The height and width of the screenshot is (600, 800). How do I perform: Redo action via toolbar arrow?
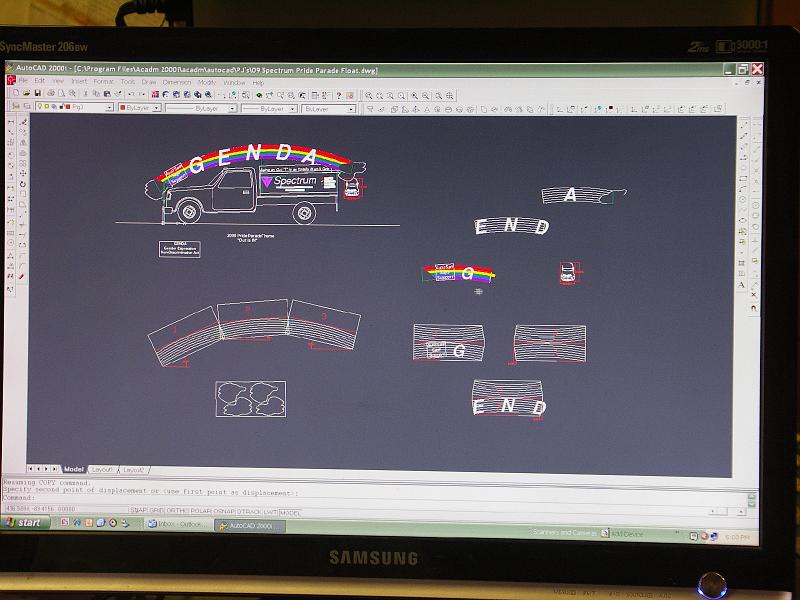142,94
